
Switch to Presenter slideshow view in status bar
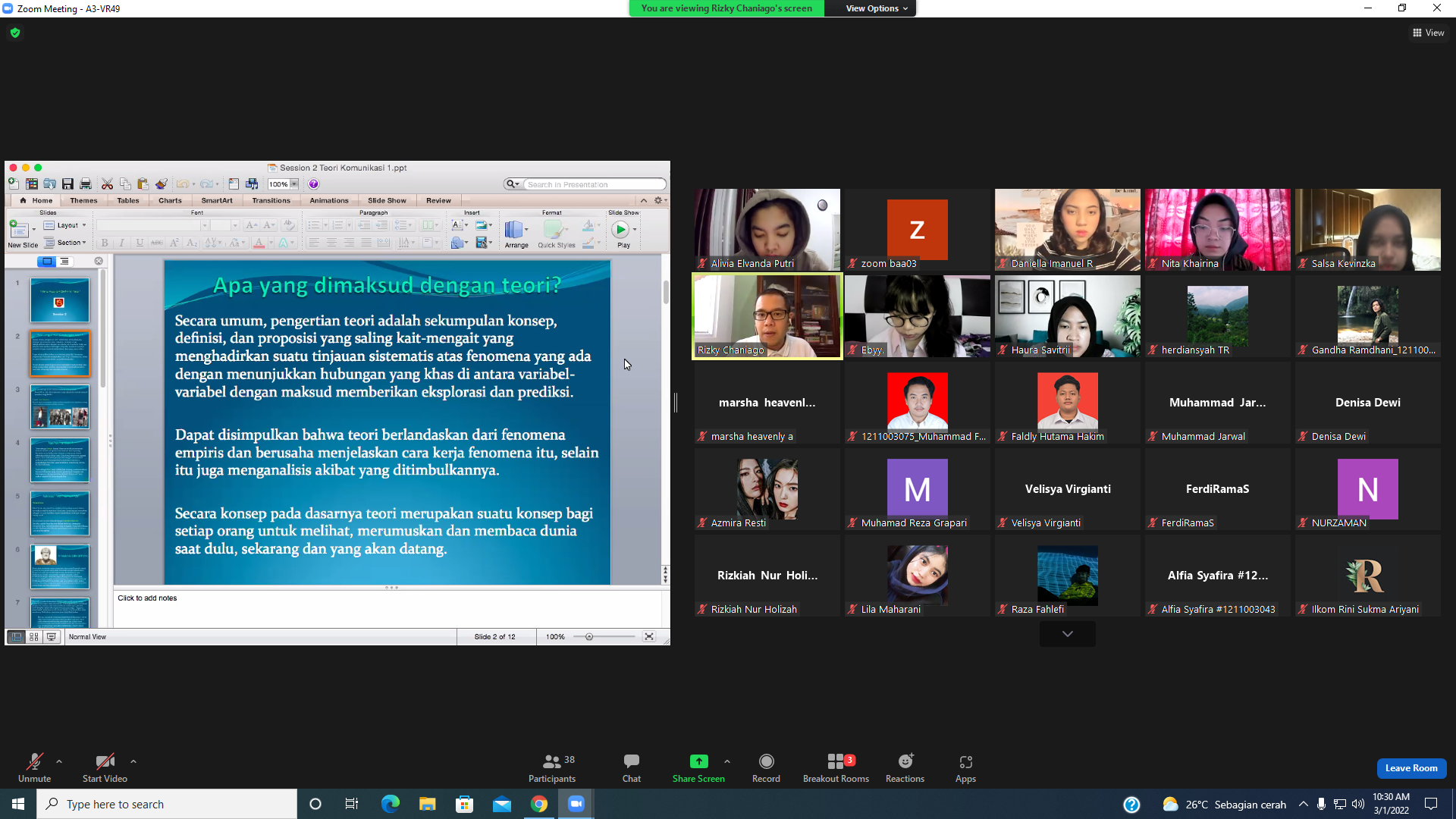(52, 637)
